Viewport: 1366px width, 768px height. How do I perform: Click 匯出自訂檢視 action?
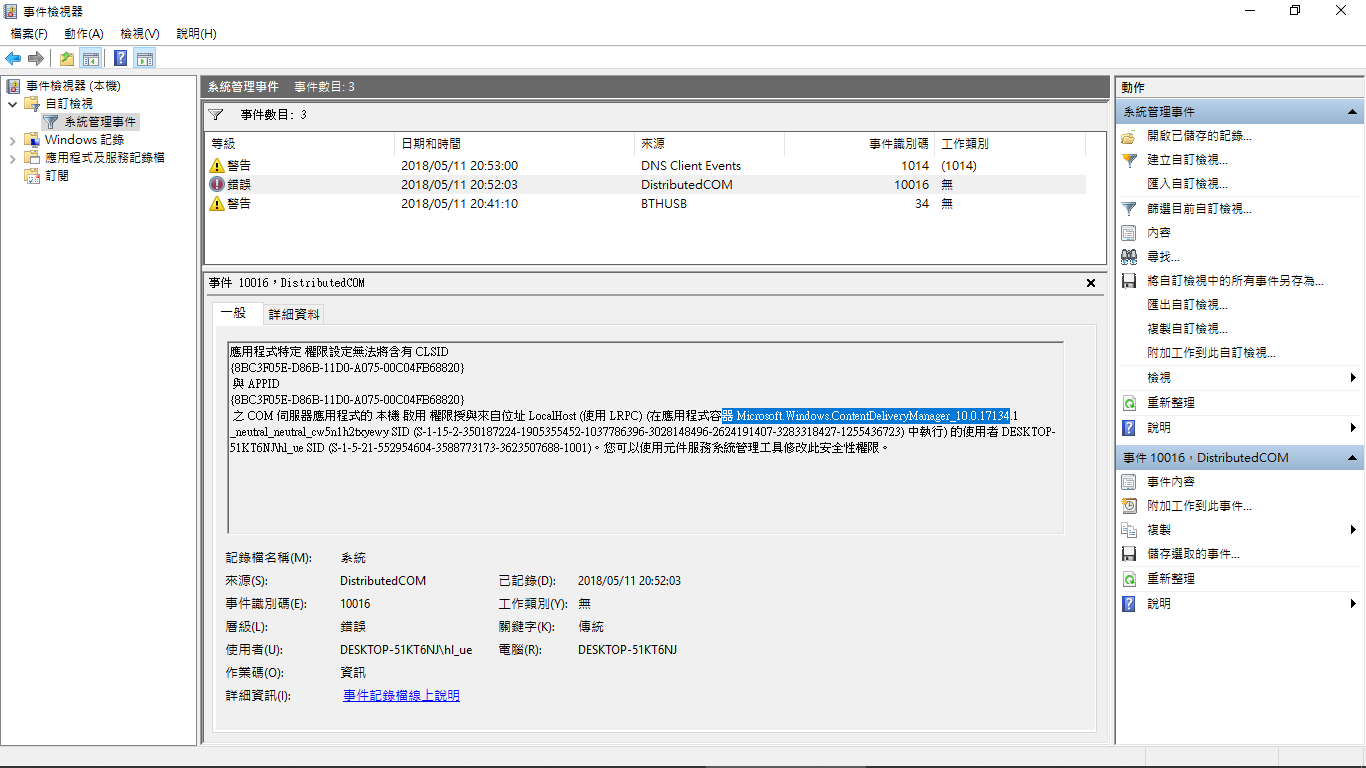click(x=1187, y=305)
